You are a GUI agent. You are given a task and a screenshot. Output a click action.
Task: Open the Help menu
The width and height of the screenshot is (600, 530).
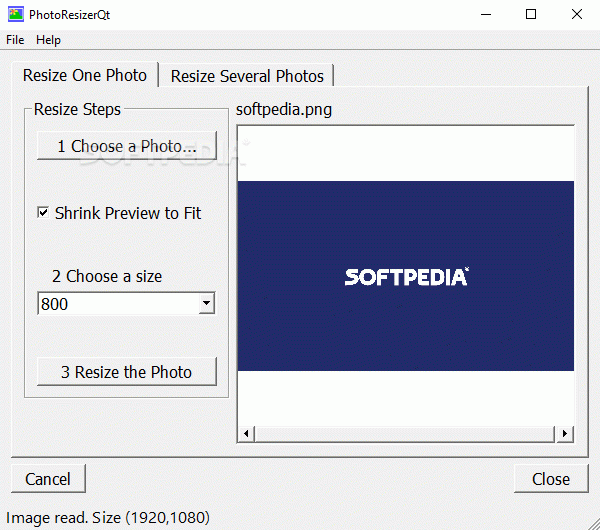point(48,40)
